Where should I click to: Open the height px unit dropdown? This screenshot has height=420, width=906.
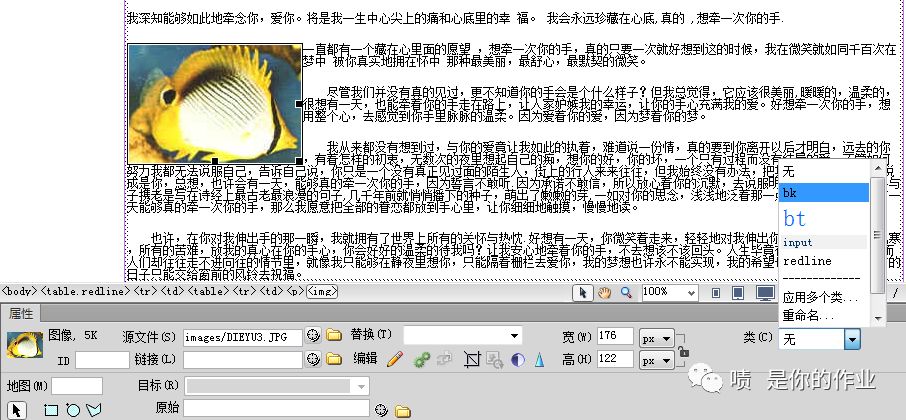tap(657, 361)
